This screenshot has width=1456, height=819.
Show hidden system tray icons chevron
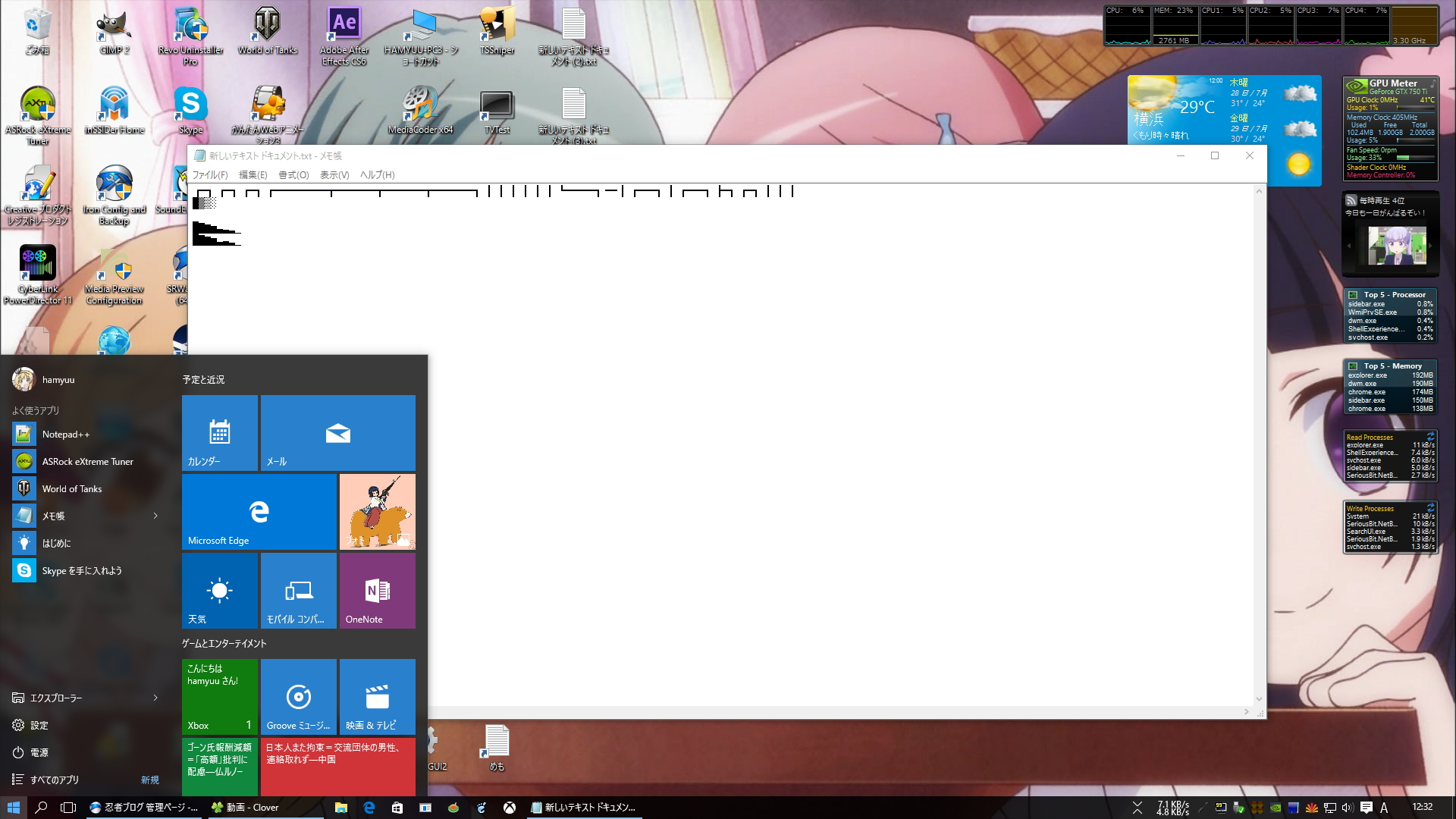(1137, 808)
